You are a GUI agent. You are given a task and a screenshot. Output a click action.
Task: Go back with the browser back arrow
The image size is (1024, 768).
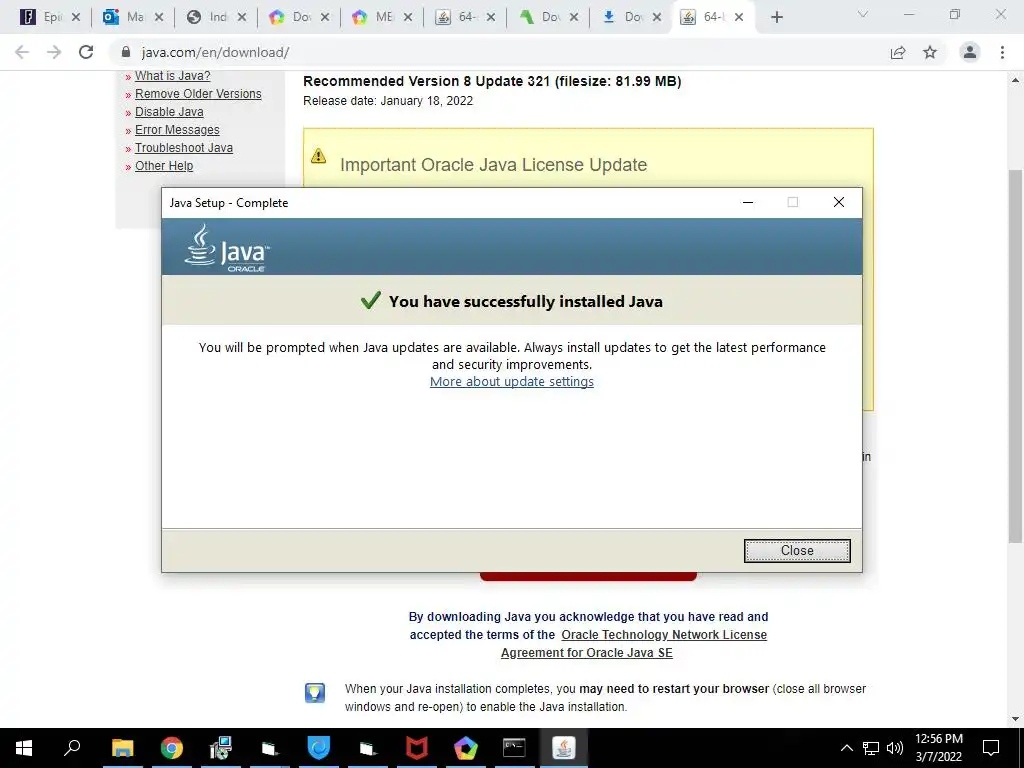[x=22, y=52]
